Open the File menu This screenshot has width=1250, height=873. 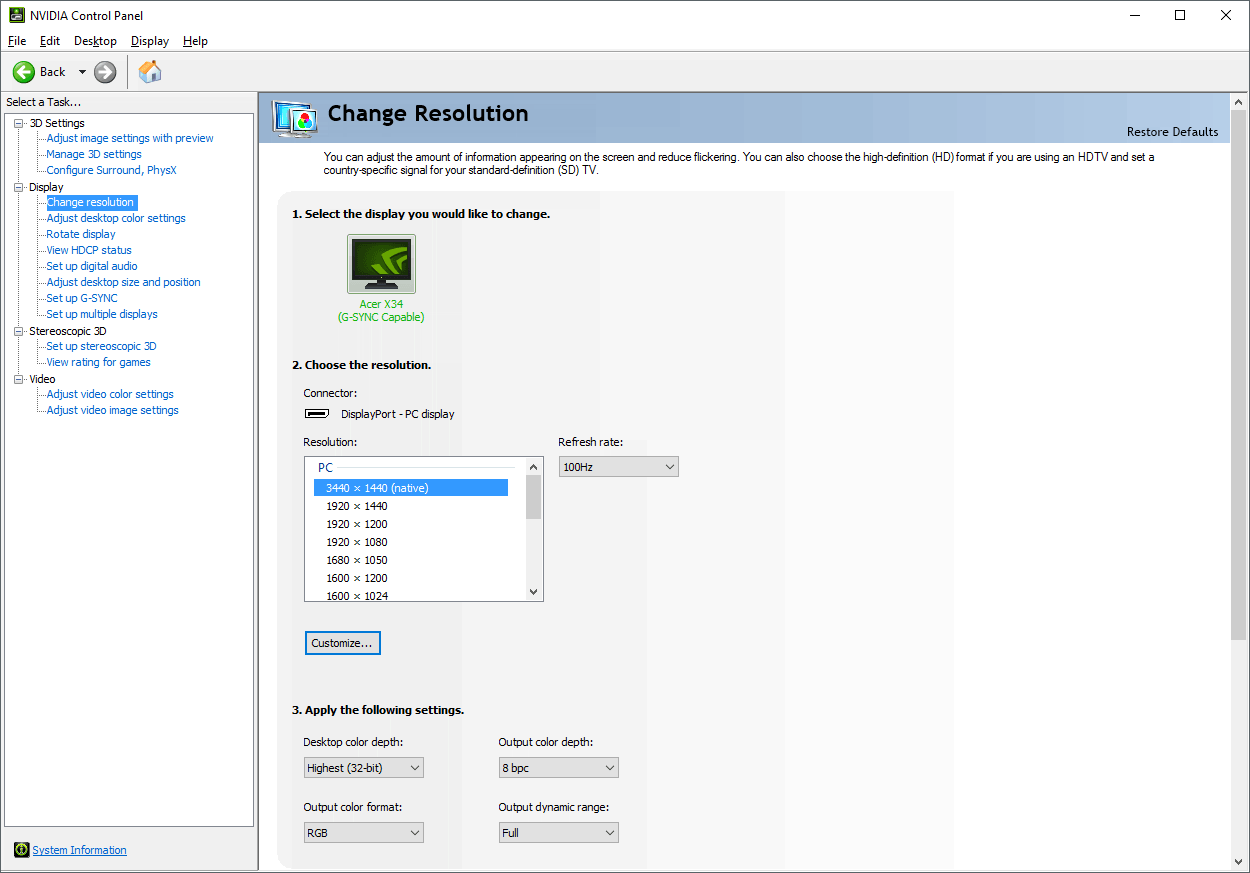17,41
